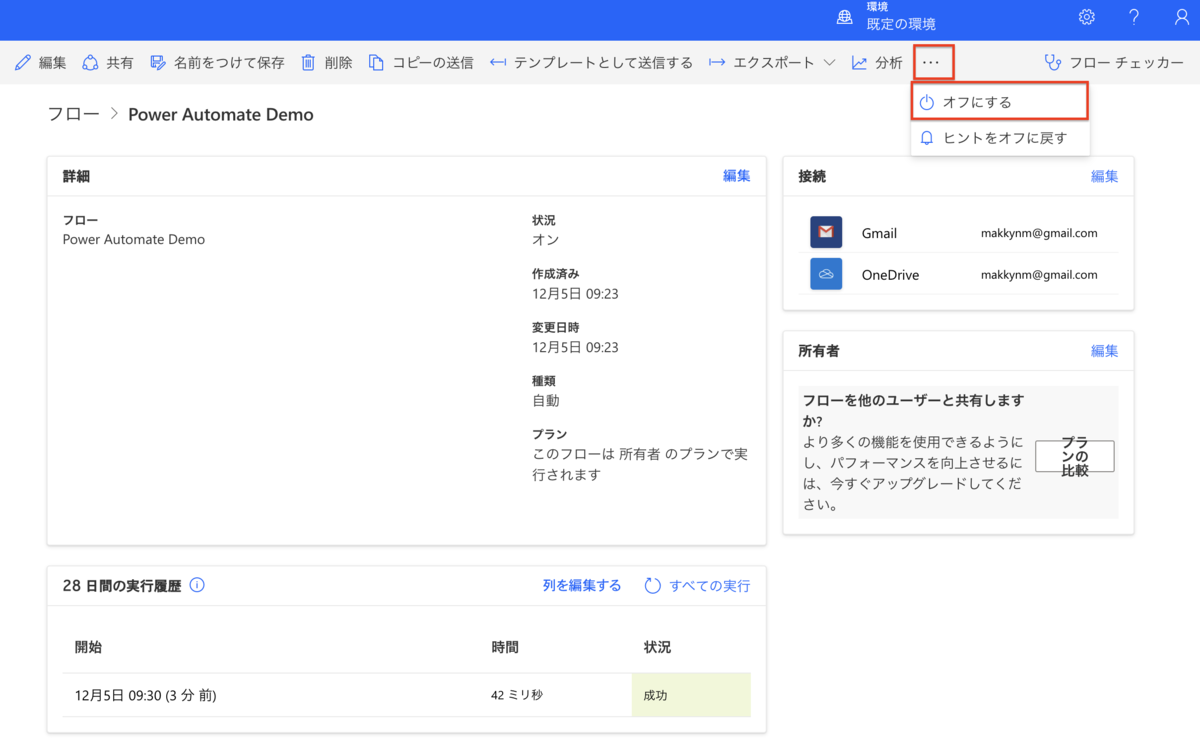Click 作成済み date 12月5日 09:23
The height and width of the screenshot is (740, 1200).
[575, 294]
